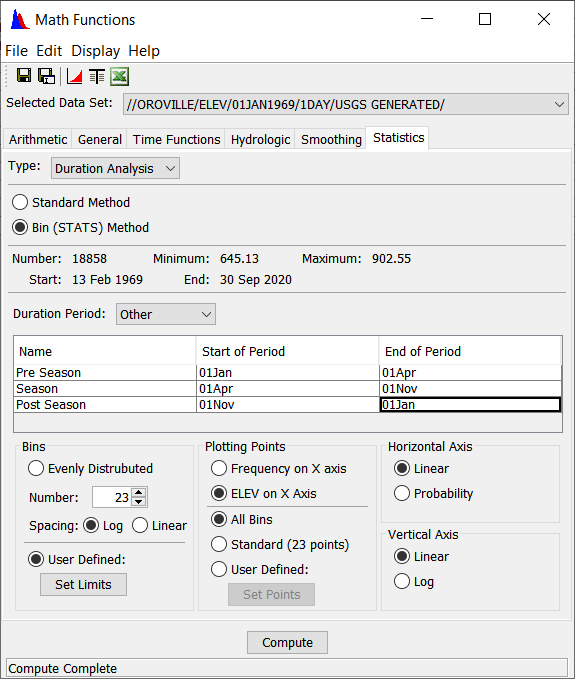
Task: Select the Standard Method radio button
Action: [x=20, y=202]
